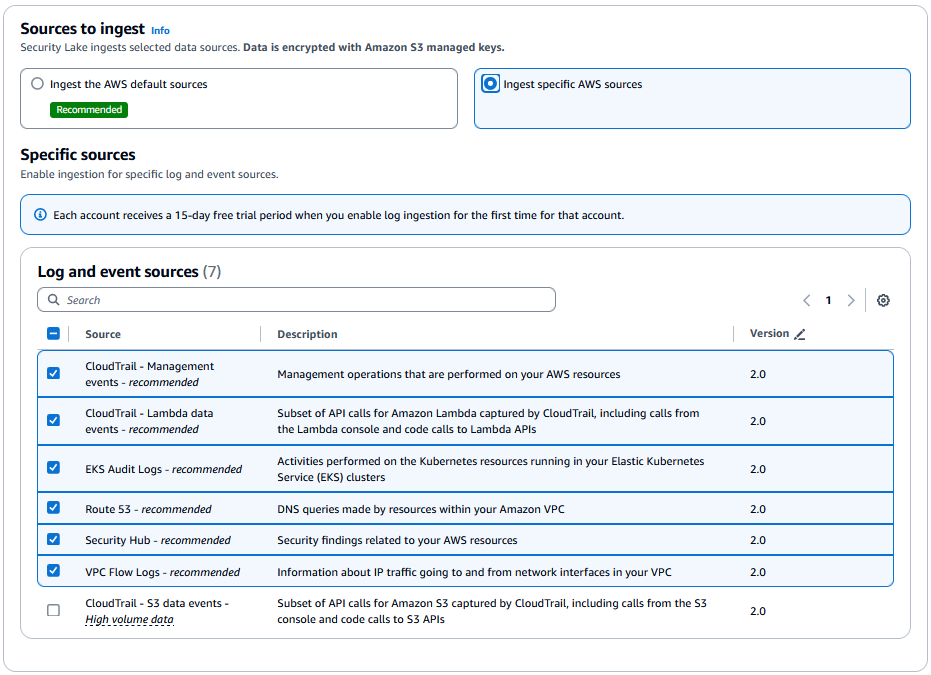Disable the Security Hub source
Screen dimensions: 931x675
[53, 540]
